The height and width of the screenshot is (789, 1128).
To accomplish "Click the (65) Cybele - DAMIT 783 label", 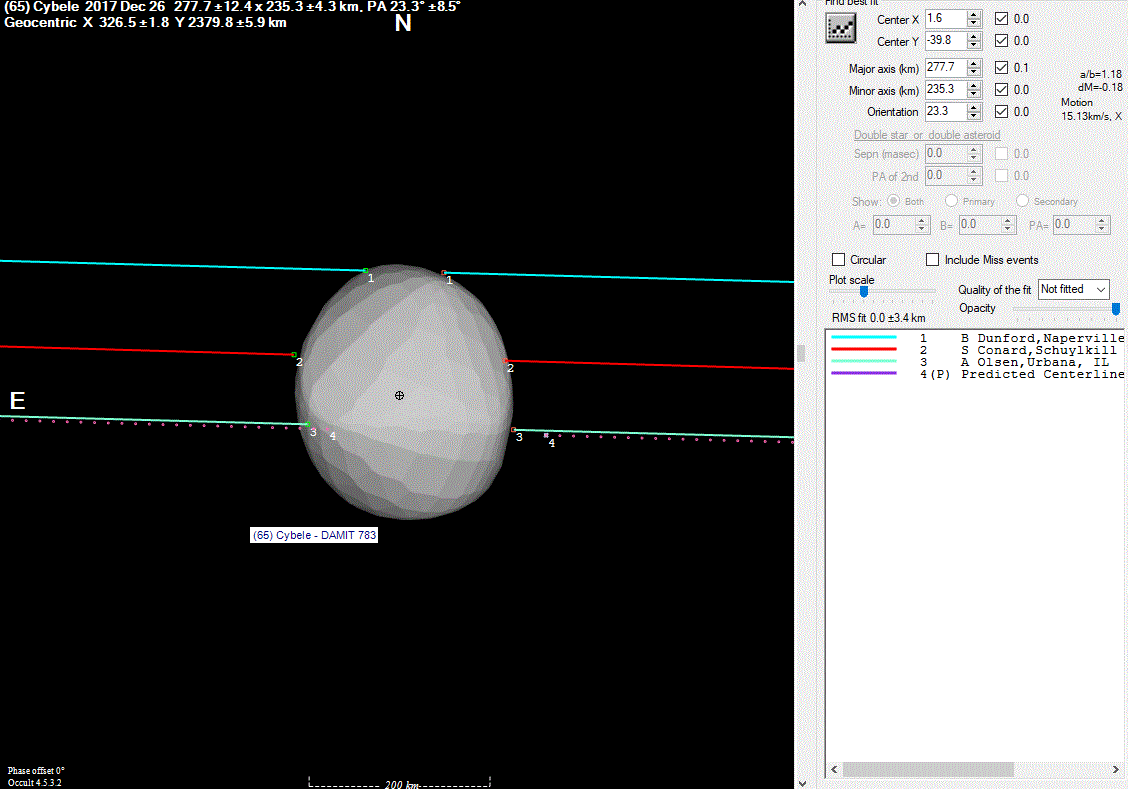I will point(314,535).
